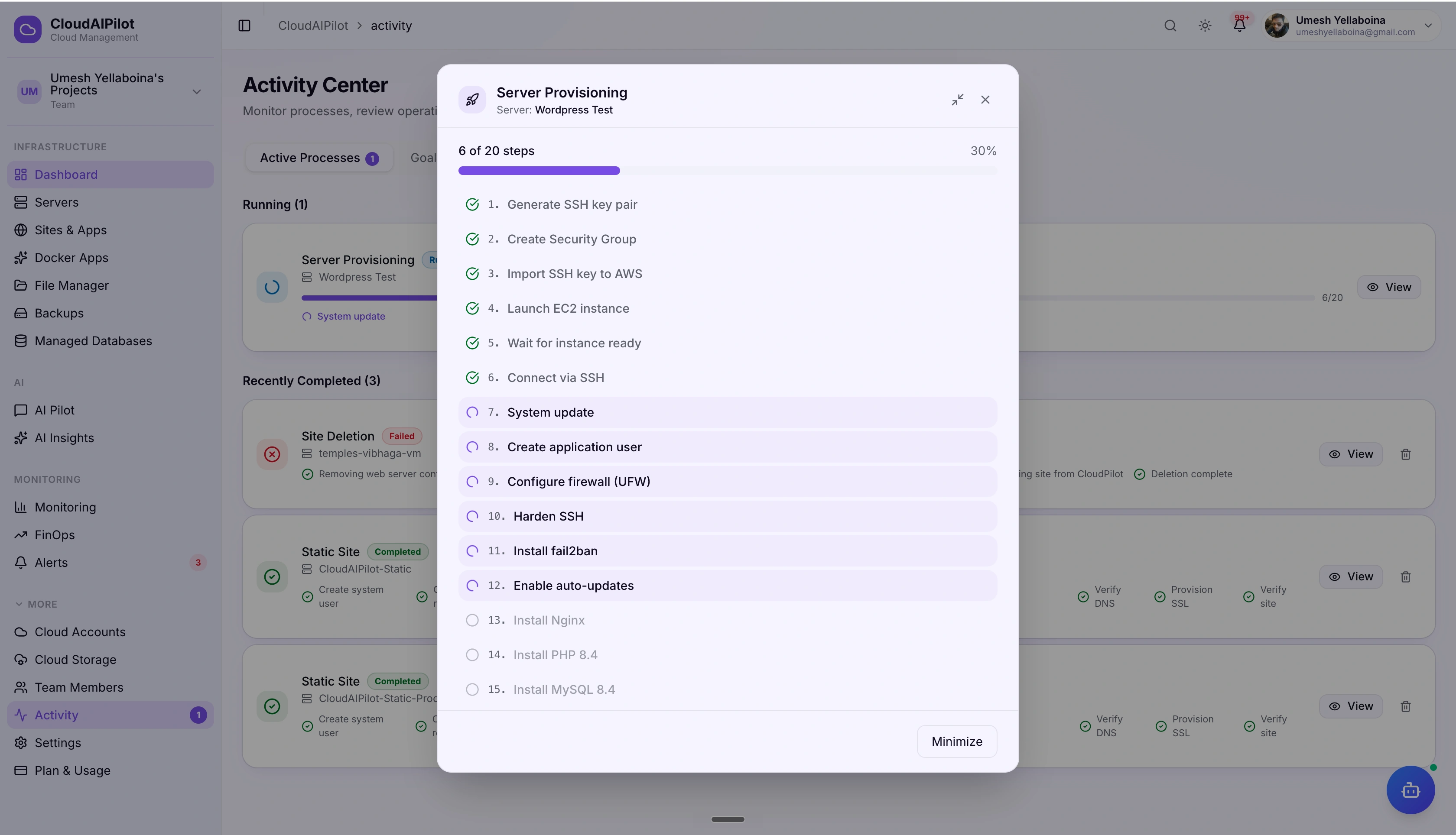Open Managed Databases
Screen dimensions: 1456x835
pos(110,341)
